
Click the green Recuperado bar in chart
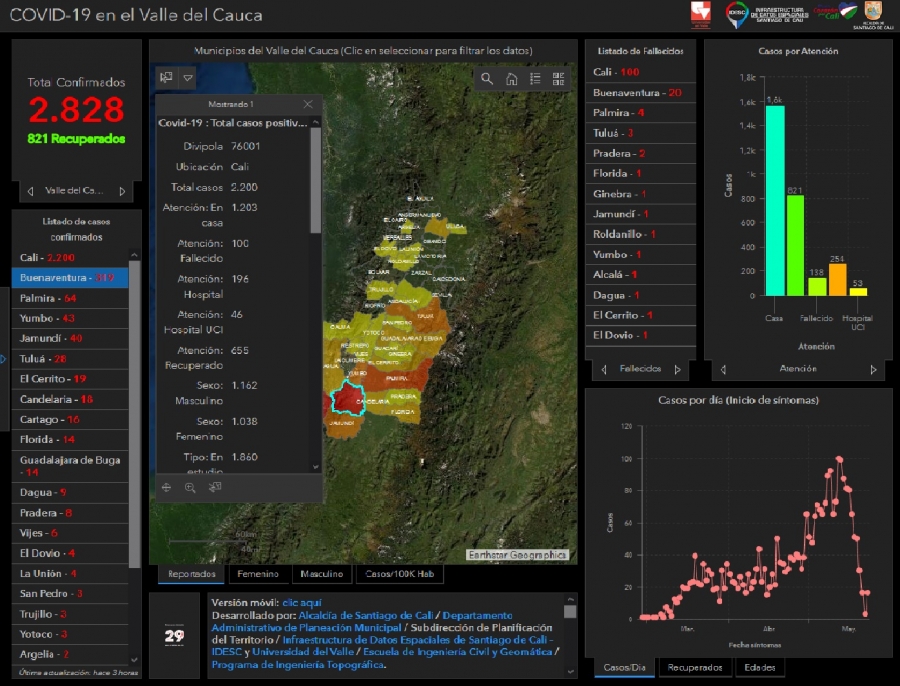click(795, 245)
